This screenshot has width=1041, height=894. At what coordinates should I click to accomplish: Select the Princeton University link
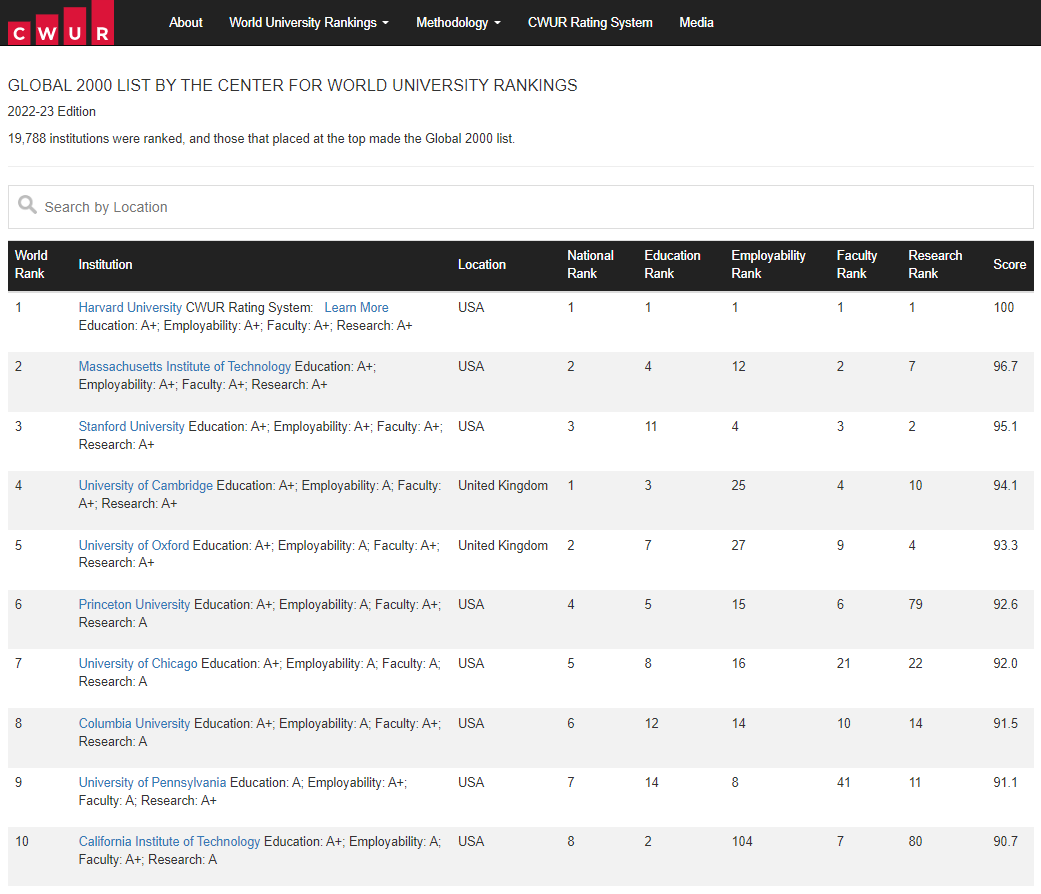[134, 604]
